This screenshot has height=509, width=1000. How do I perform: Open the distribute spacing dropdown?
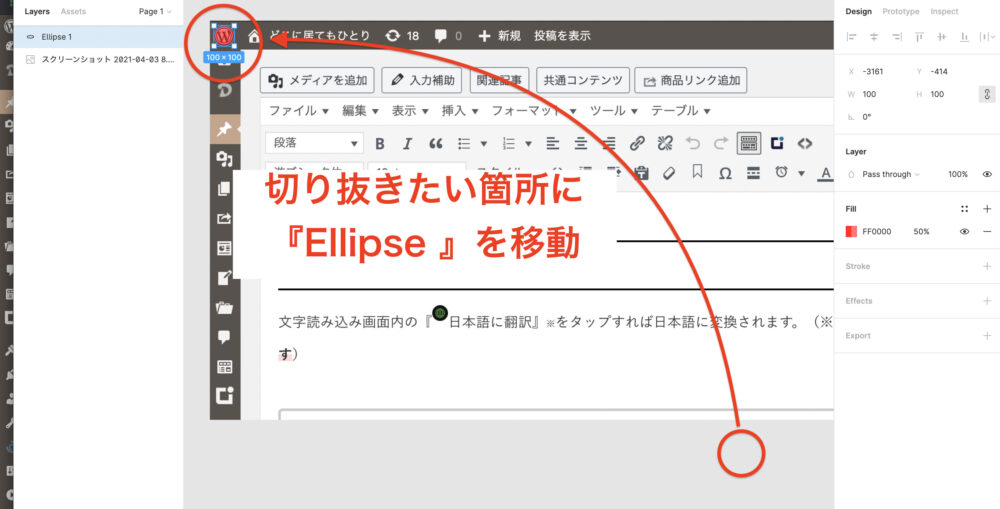point(987,37)
